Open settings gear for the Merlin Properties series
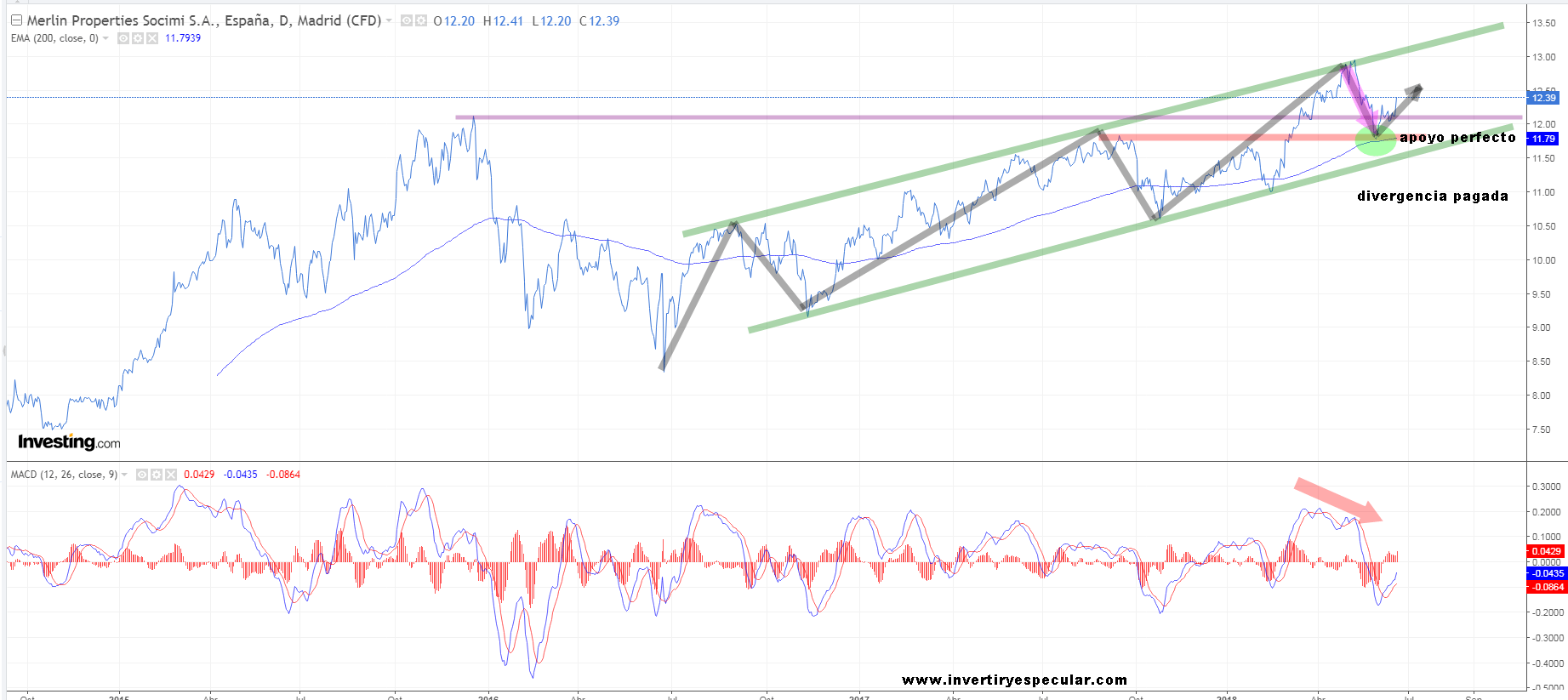Viewport: 1568px width, 700px height. [420, 20]
